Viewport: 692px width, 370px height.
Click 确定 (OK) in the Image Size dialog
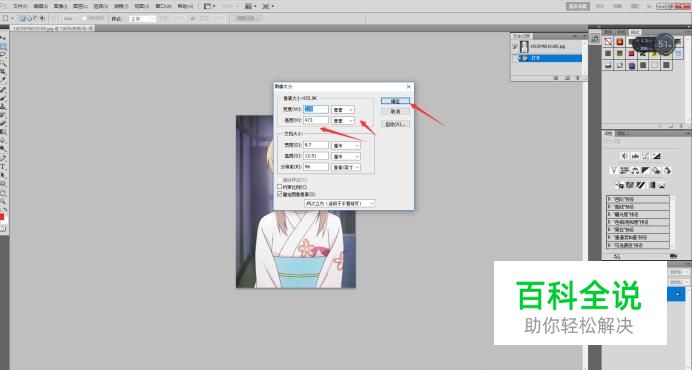395,101
